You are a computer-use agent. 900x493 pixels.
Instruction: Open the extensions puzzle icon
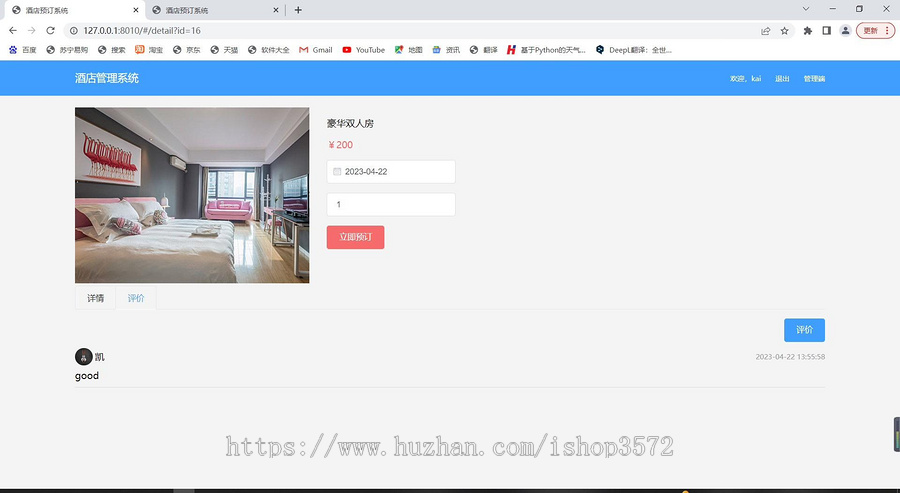(x=808, y=30)
